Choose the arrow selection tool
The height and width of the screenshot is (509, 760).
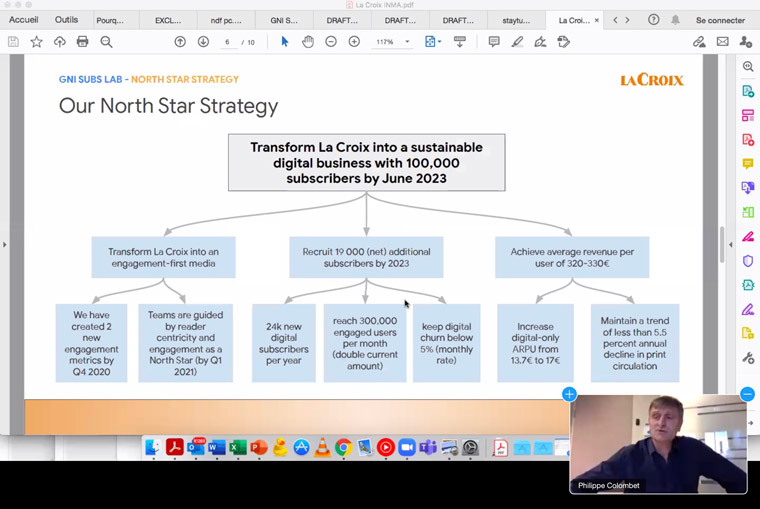[x=285, y=42]
